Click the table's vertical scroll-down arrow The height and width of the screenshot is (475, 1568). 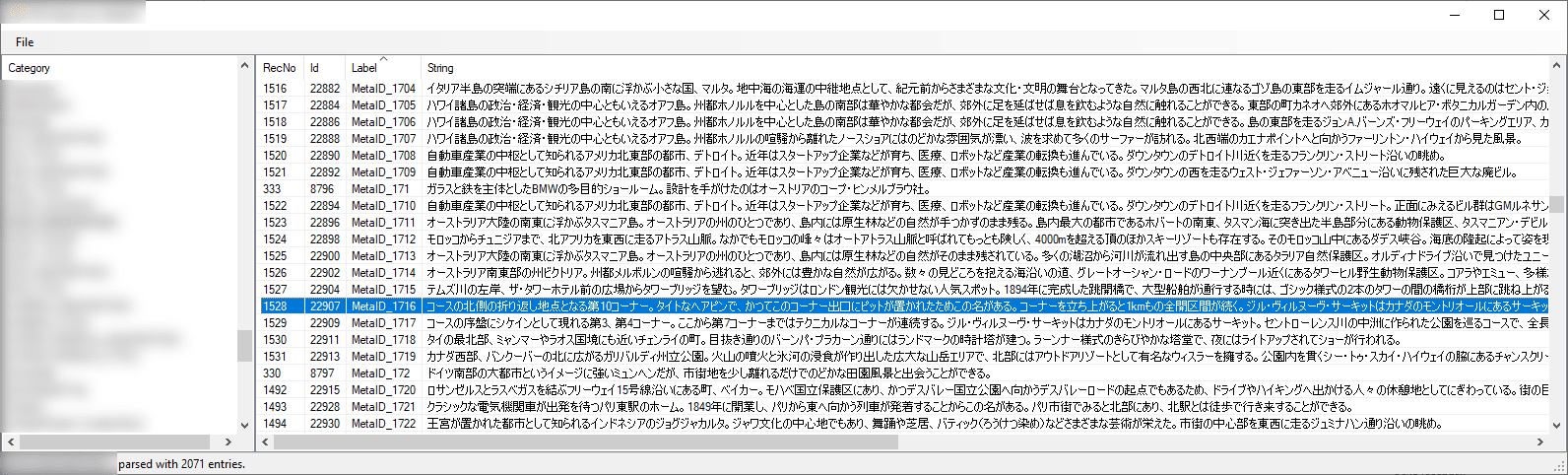pyautogui.click(x=1558, y=426)
